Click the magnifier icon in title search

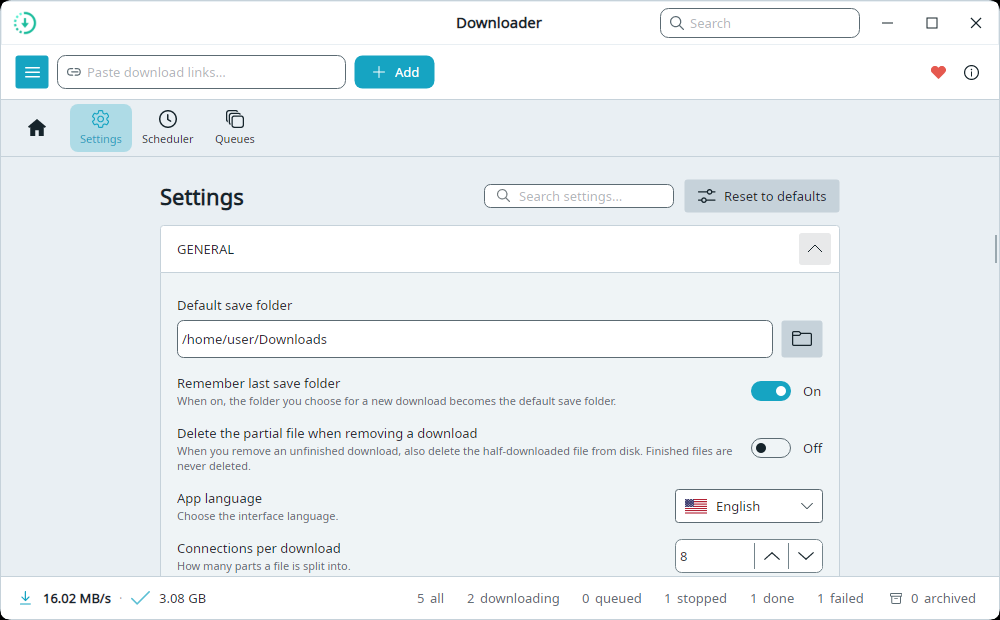pyautogui.click(x=677, y=23)
